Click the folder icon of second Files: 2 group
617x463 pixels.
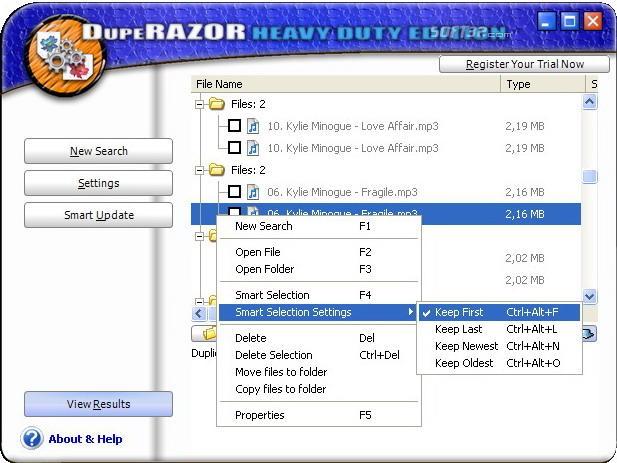click(x=216, y=170)
